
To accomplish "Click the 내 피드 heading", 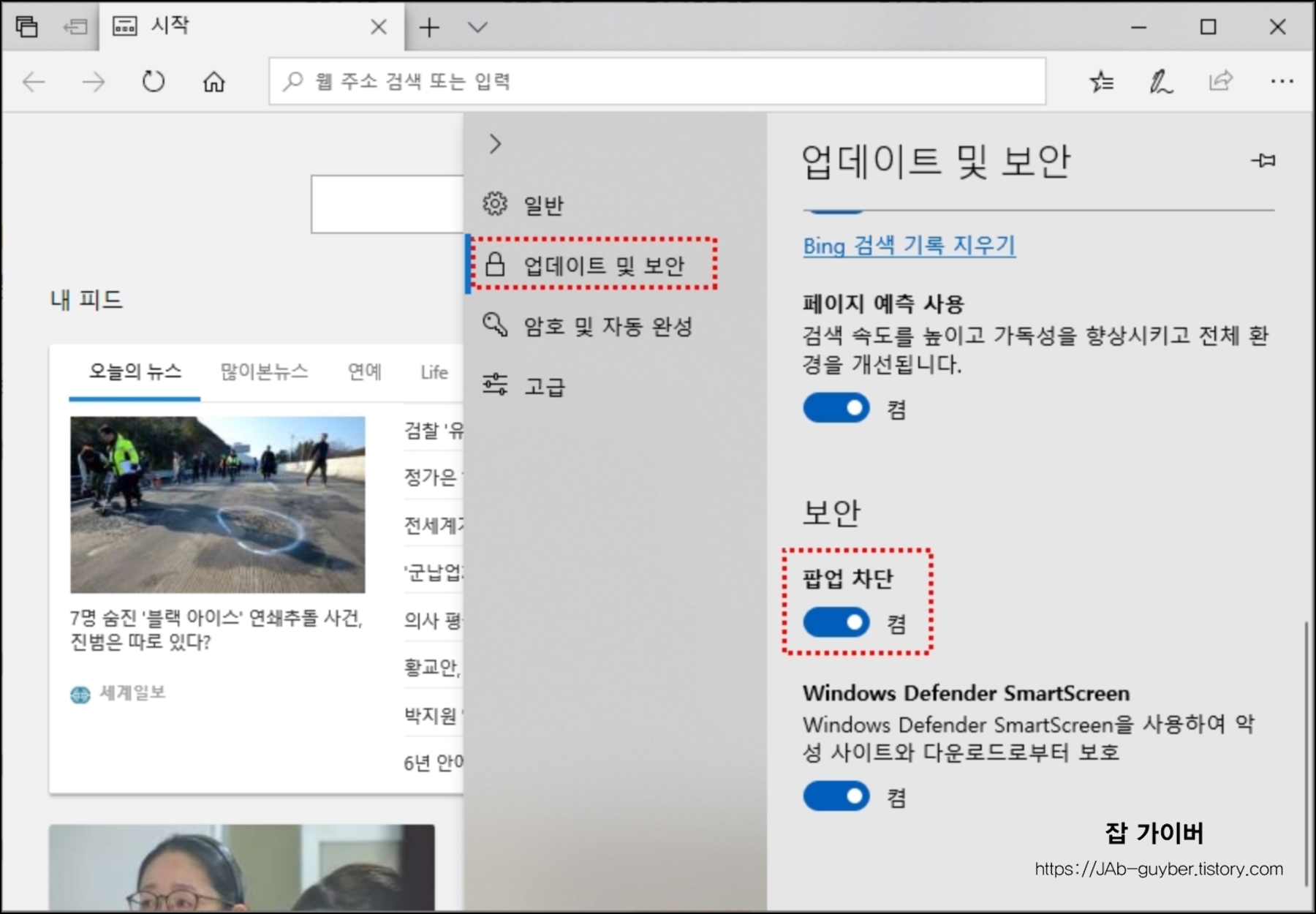I will pos(86,299).
